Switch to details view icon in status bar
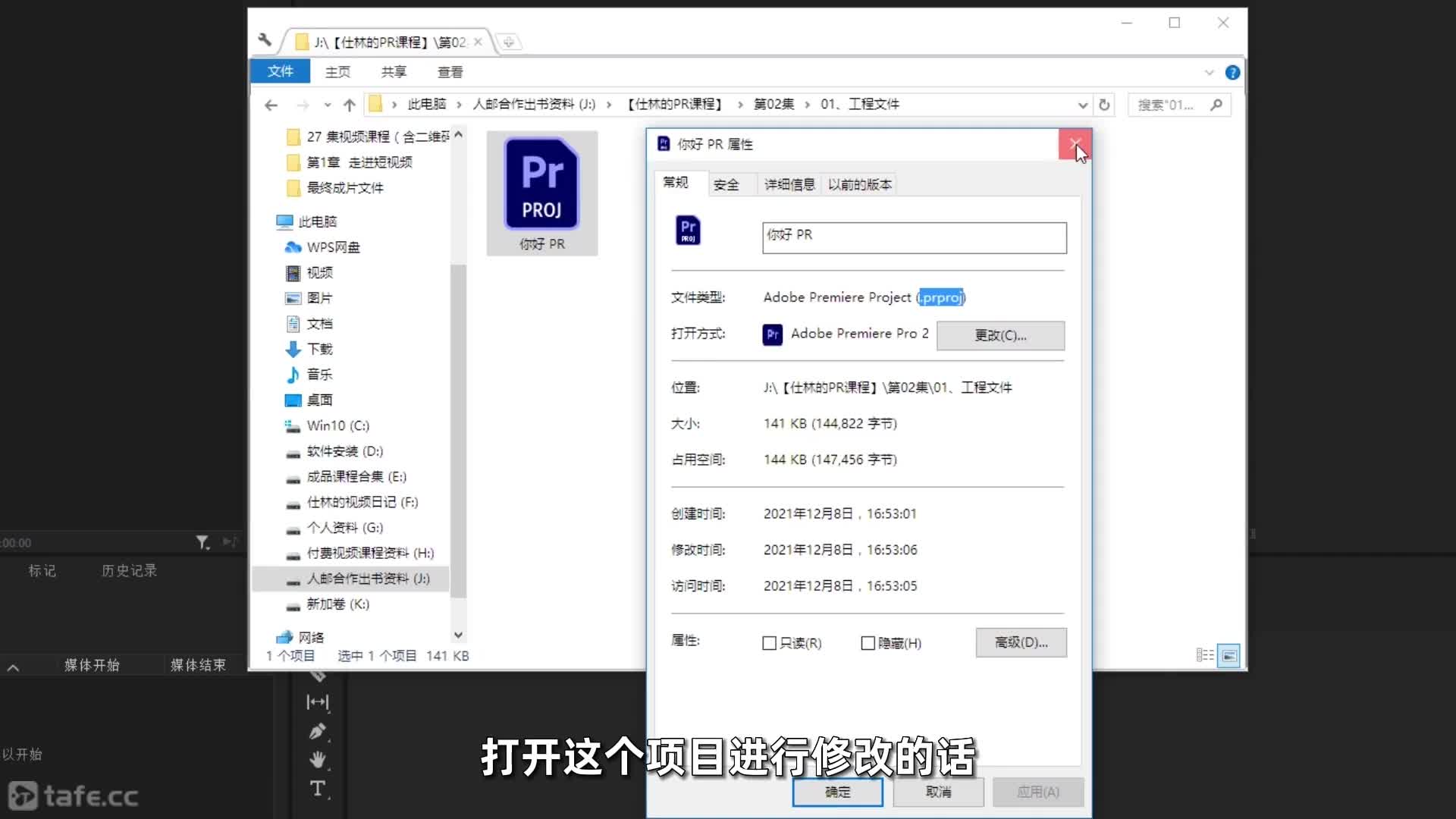 click(1205, 655)
